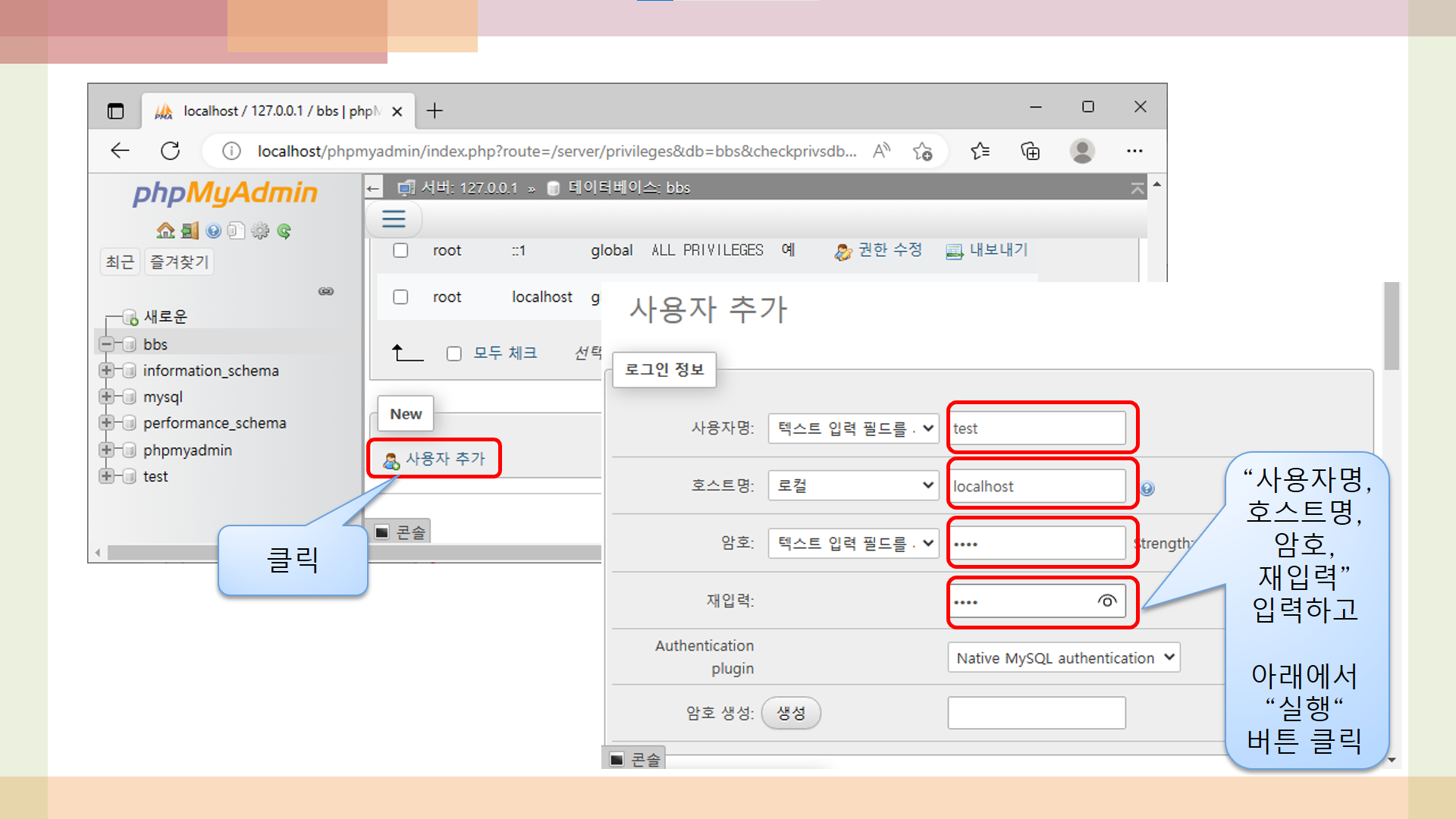Click the chain link icon in sidebar

[x=326, y=291]
